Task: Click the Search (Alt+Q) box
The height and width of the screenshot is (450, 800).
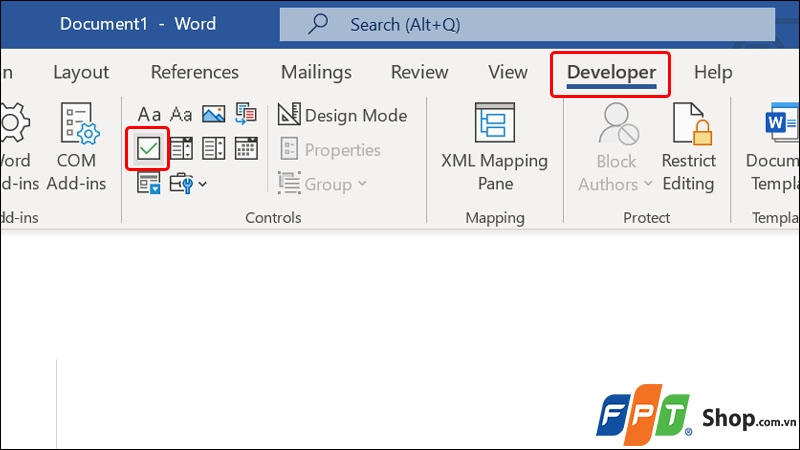Action: pos(527,24)
